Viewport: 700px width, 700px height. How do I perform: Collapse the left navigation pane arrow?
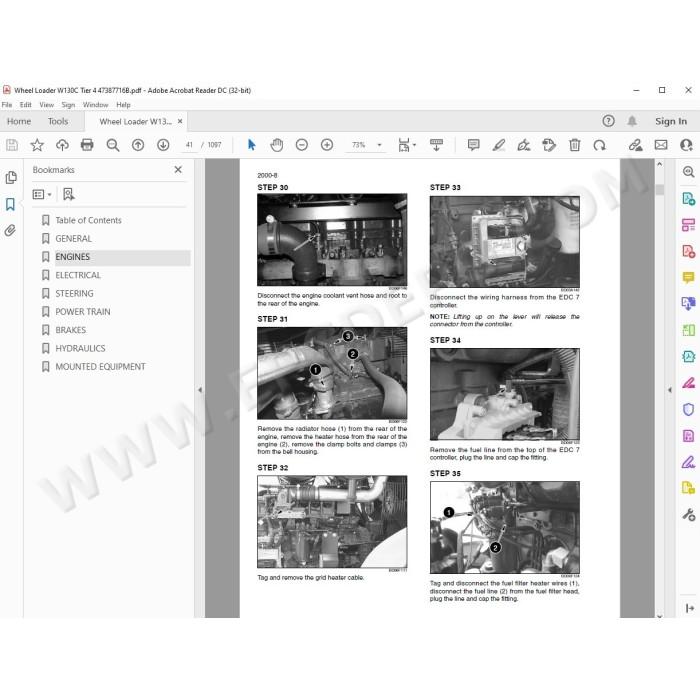[x=200, y=390]
